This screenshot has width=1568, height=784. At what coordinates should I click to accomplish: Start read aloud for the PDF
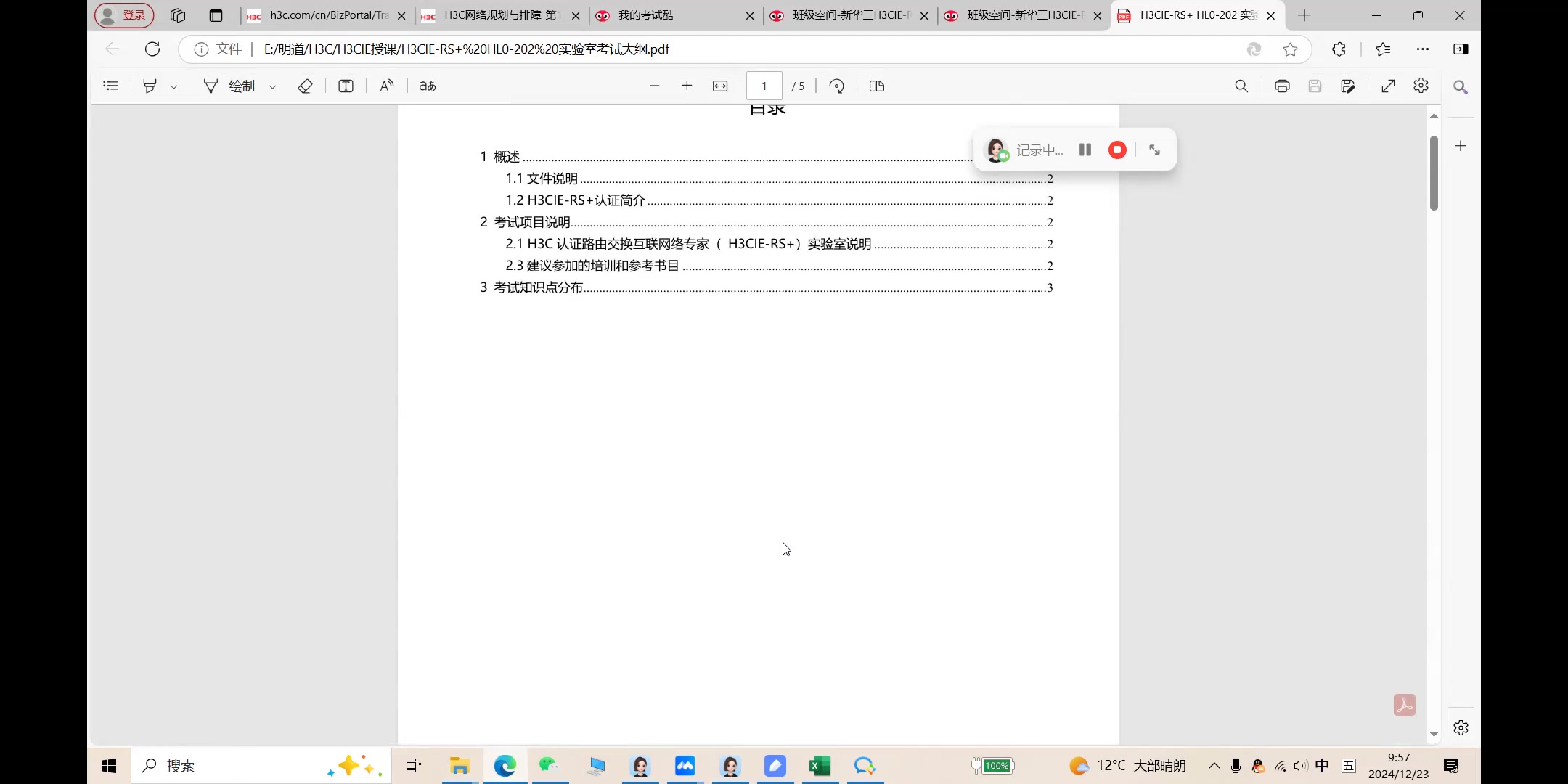coord(387,86)
